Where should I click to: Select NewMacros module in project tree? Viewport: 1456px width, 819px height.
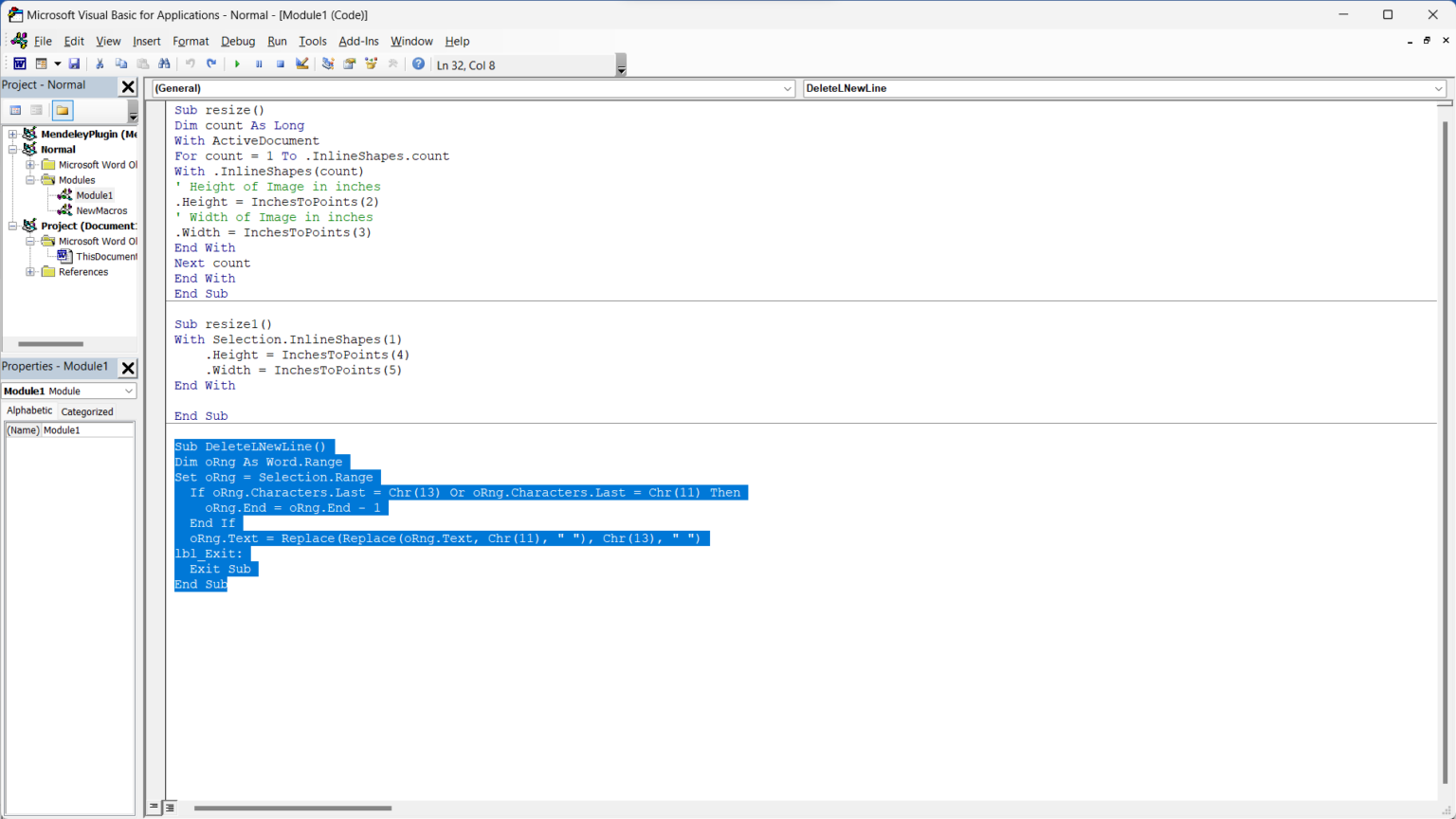tap(100, 210)
